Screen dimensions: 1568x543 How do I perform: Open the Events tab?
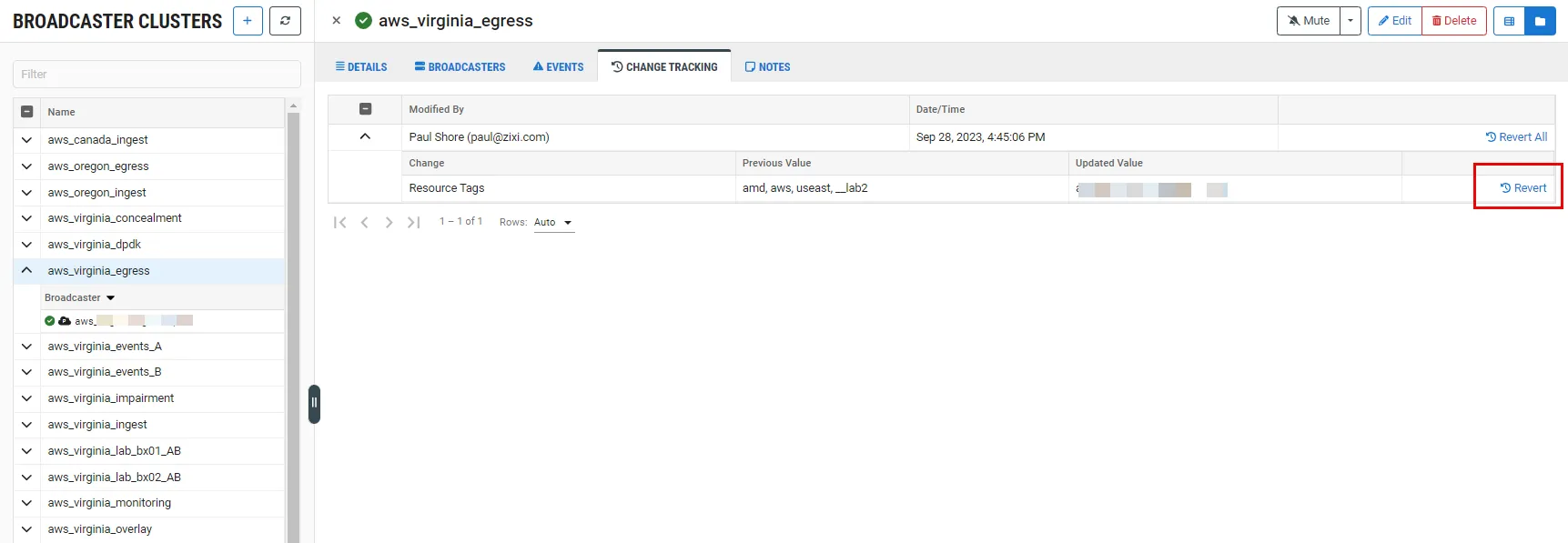click(558, 66)
